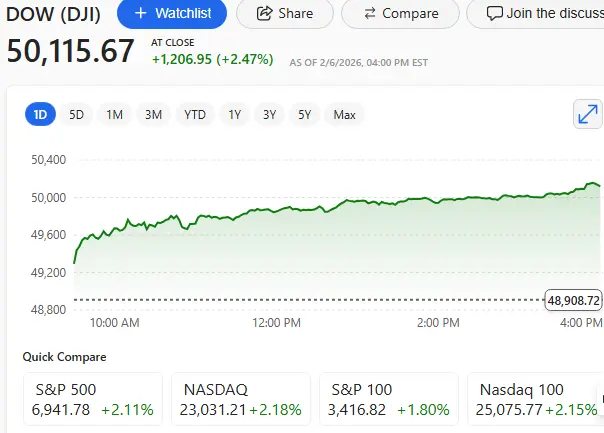
Task: Select the 5Y time range
Action: coord(305,114)
